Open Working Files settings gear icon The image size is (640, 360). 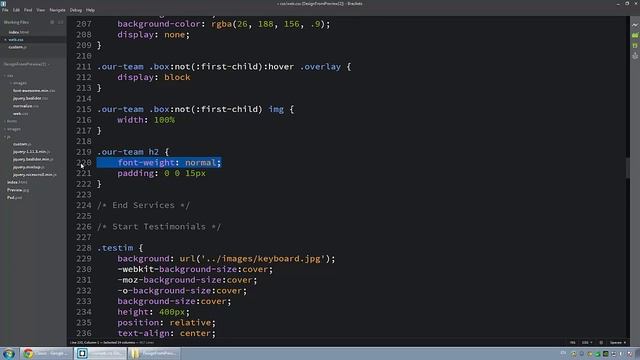[52, 22]
